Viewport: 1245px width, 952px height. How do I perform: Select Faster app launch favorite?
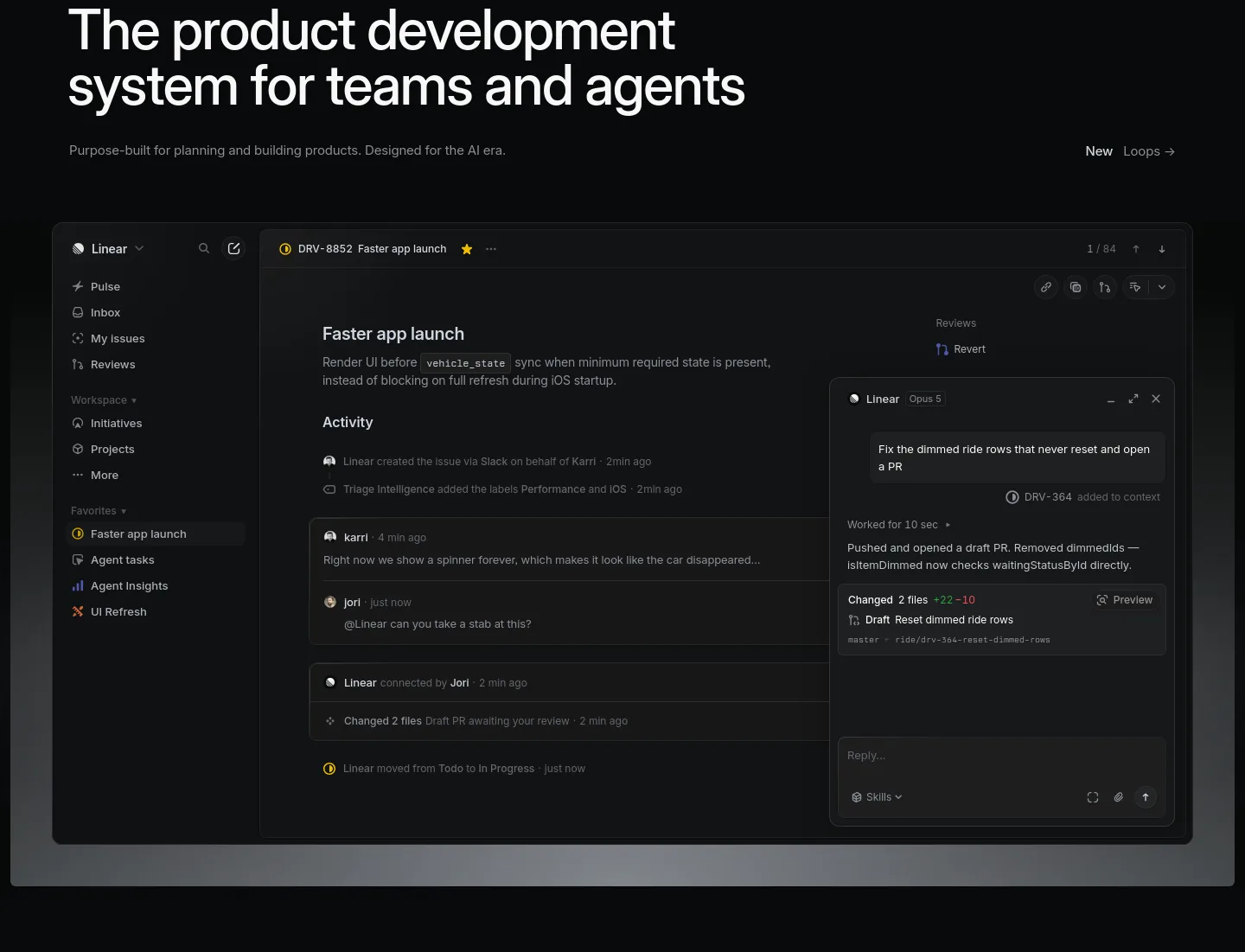click(x=157, y=534)
